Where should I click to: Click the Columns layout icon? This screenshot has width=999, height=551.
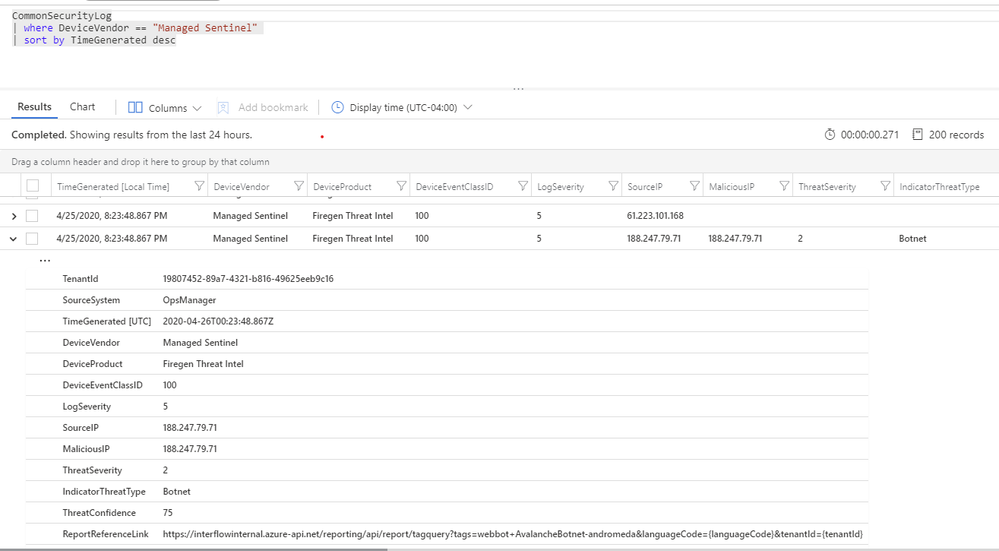(135, 108)
